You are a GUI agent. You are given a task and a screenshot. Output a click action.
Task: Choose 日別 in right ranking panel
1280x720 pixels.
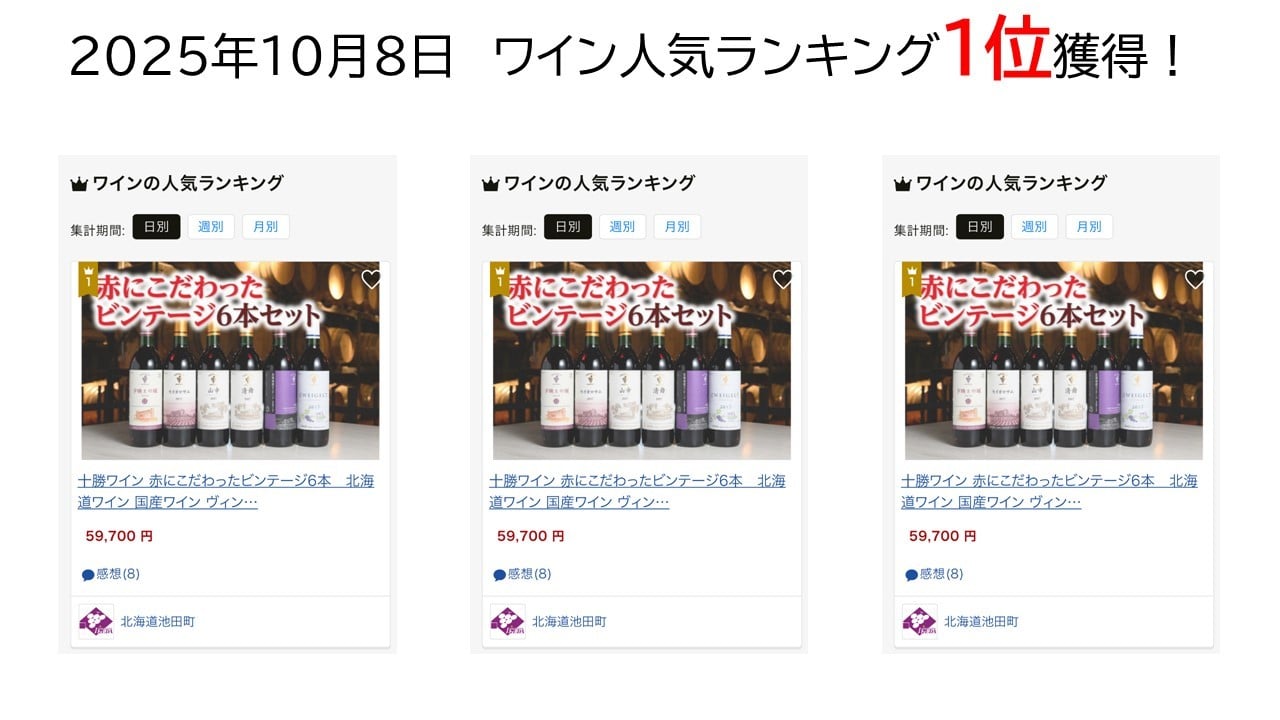[x=980, y=227]
